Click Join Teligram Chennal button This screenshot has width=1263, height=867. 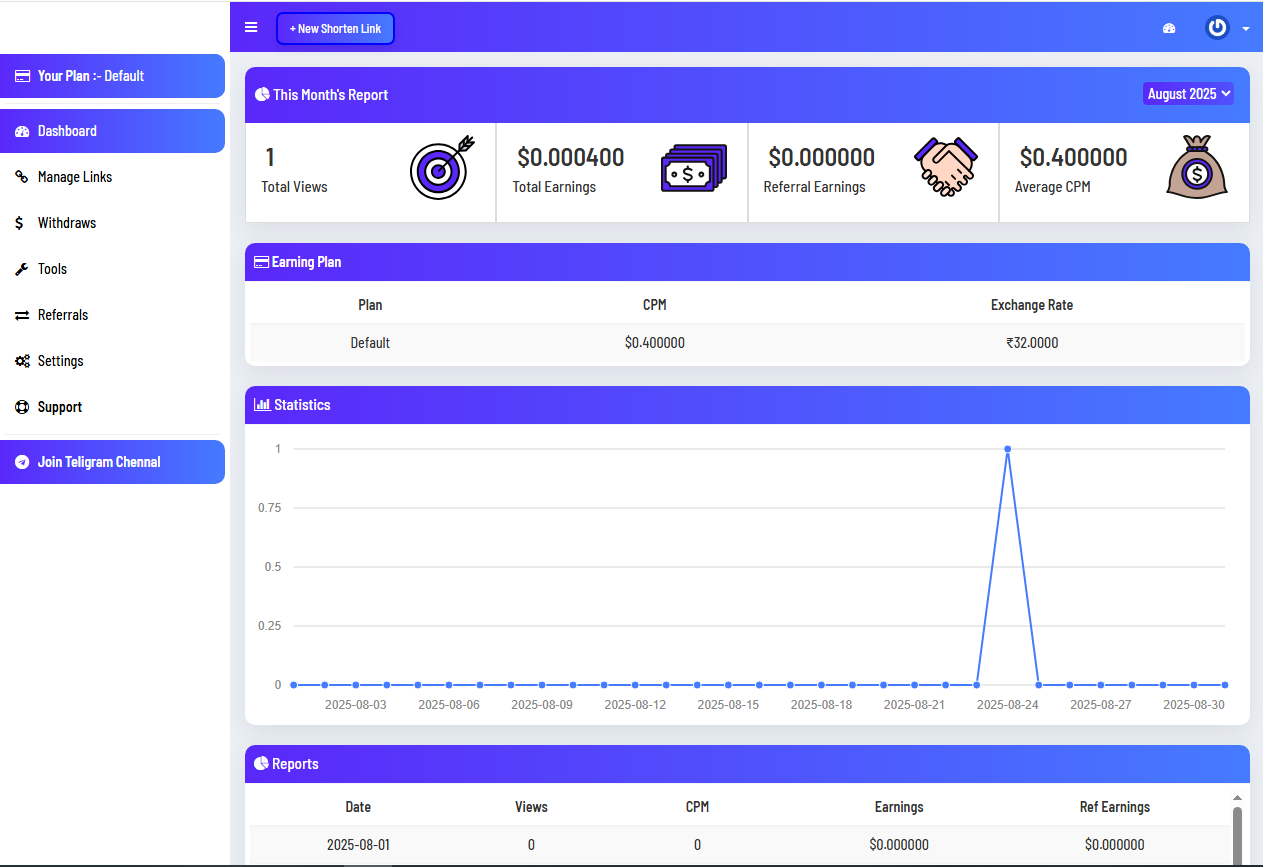coord(112,462)
